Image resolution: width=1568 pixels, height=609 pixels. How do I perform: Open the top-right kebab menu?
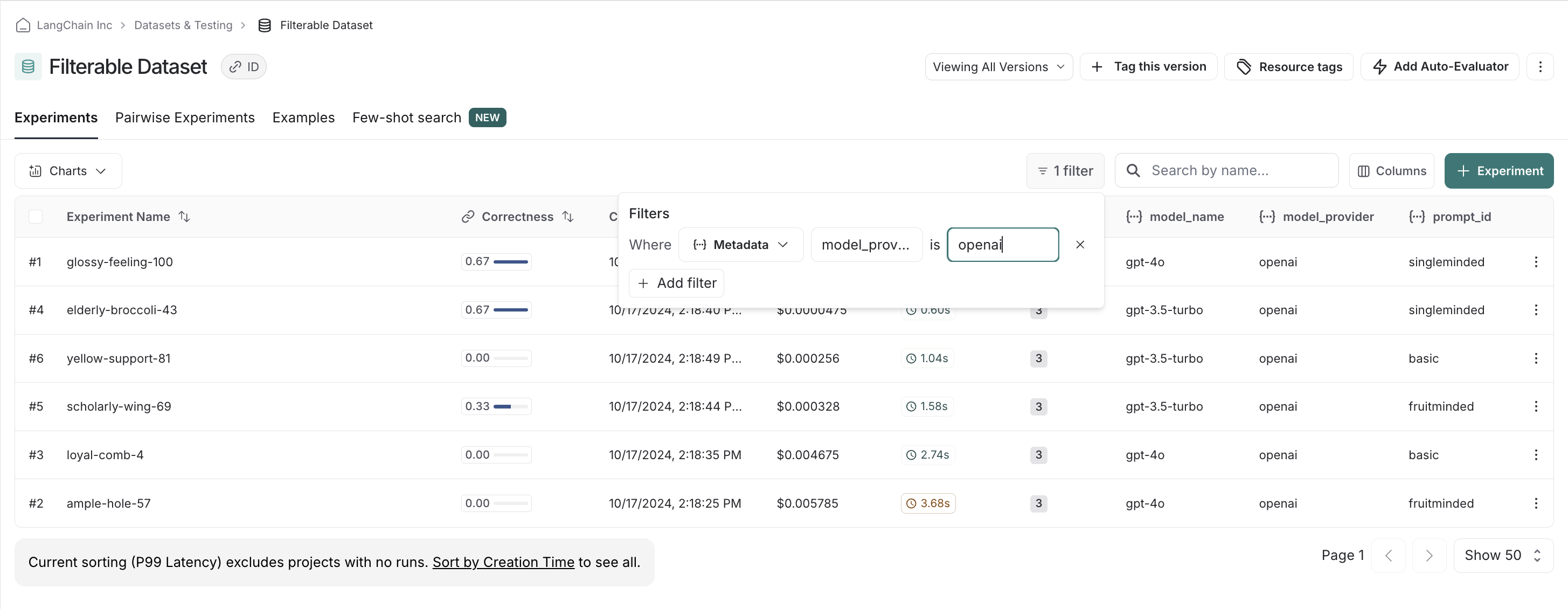tap(1540, 67)
